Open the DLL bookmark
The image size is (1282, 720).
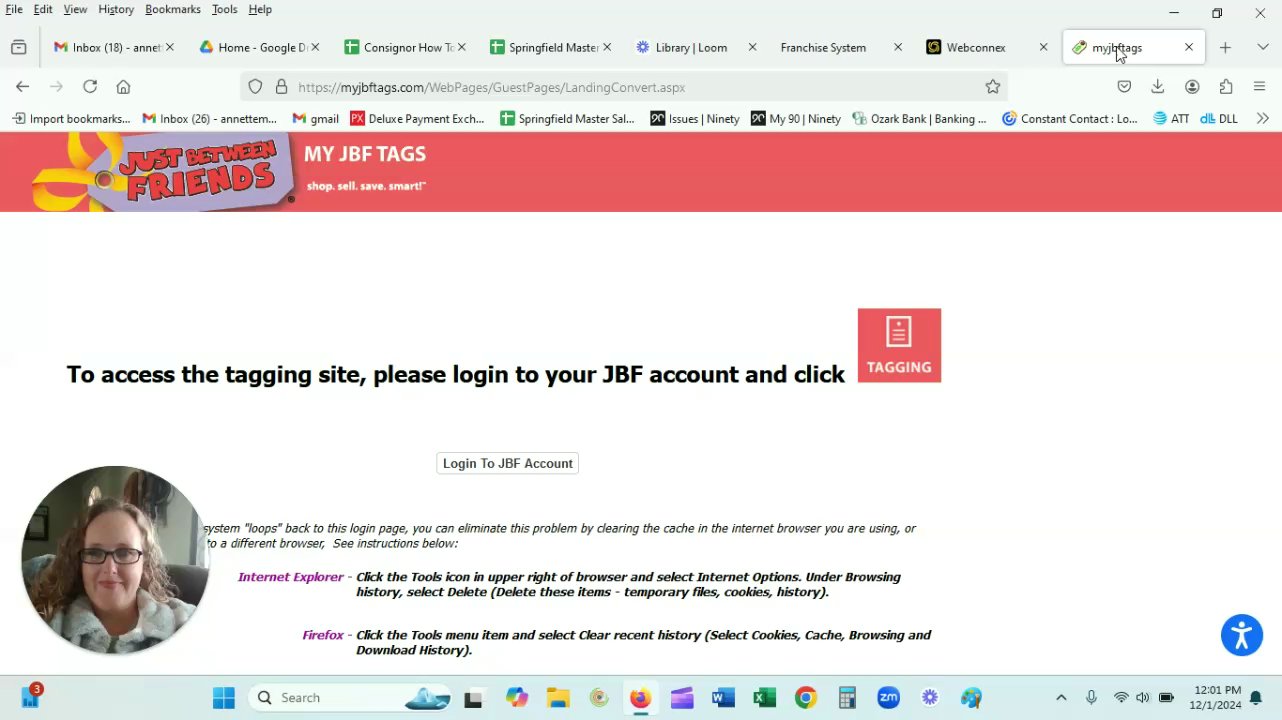(1219, 118)
